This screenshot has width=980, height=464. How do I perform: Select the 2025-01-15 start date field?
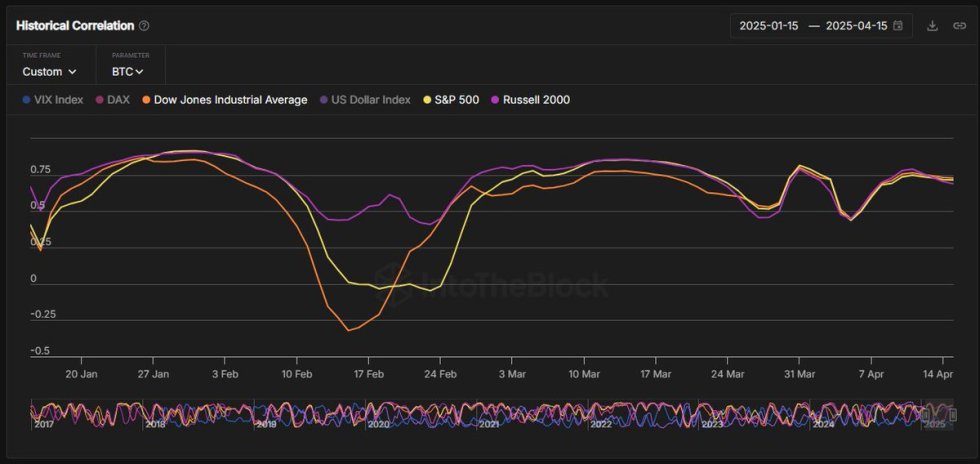click(x=768, y=26)
